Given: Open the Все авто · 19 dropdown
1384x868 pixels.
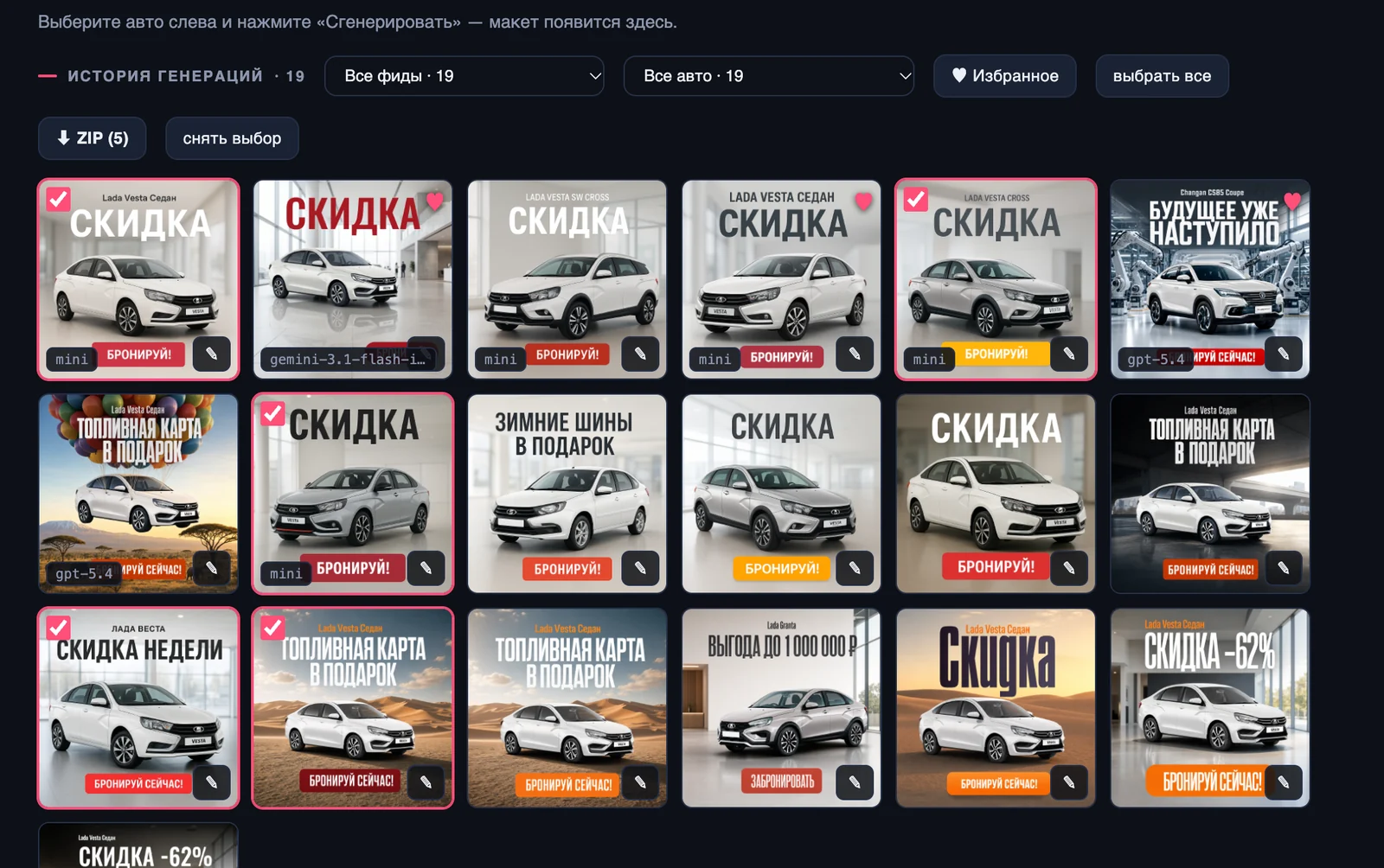Looking at the screenshot, I should (x=769, y=76).
